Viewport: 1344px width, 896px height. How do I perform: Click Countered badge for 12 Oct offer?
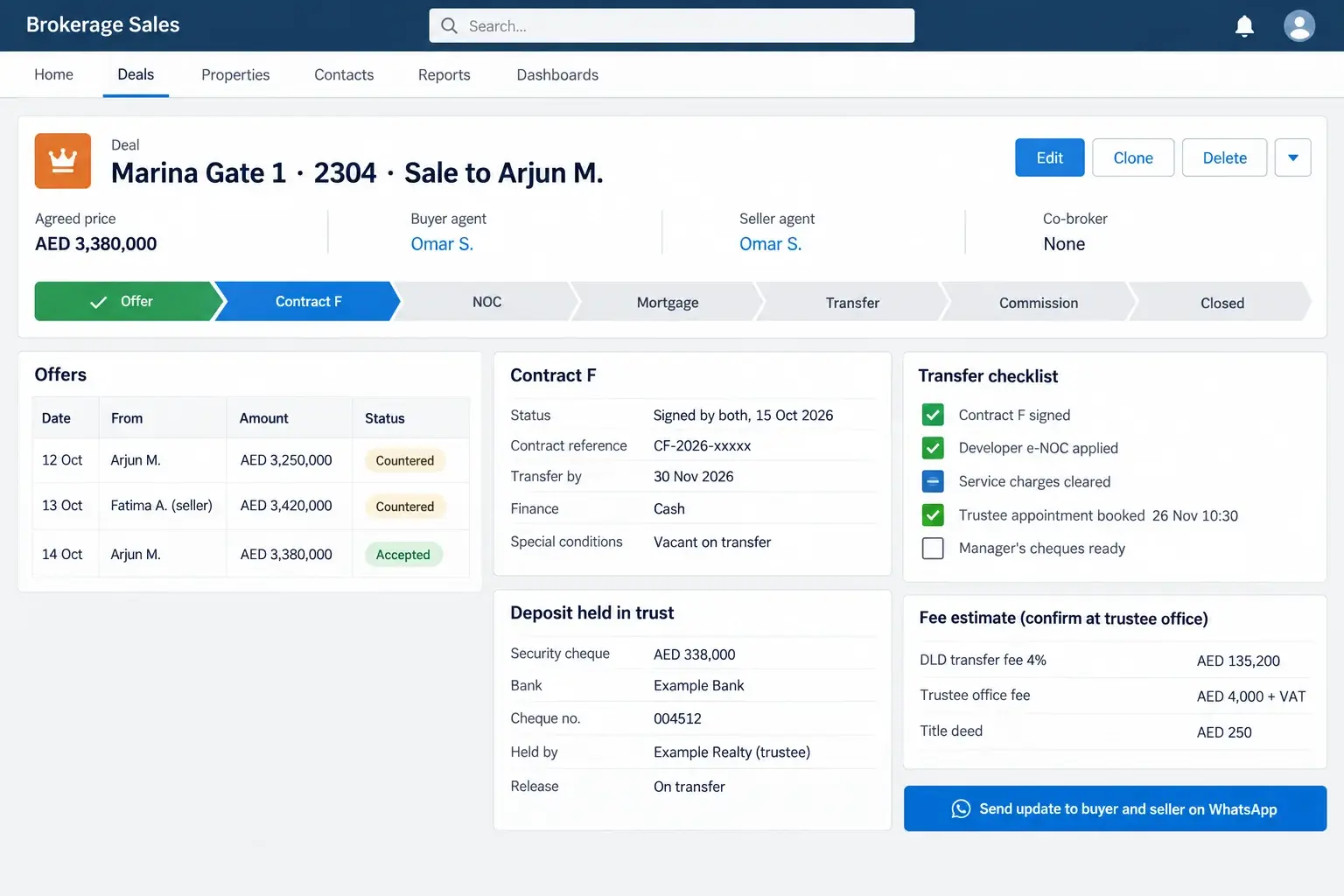tap(405, 460)
